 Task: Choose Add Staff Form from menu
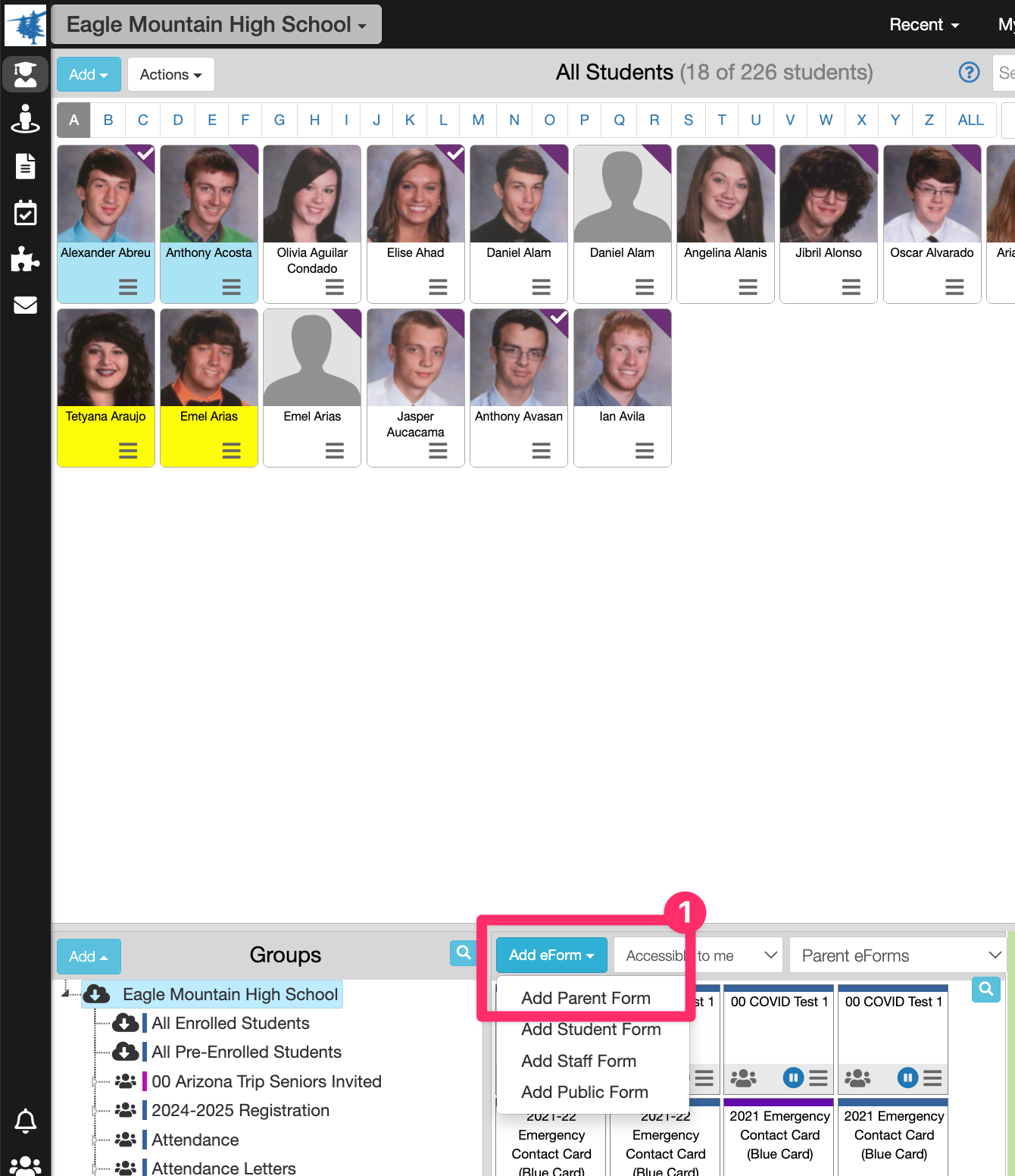point(579,1061)
